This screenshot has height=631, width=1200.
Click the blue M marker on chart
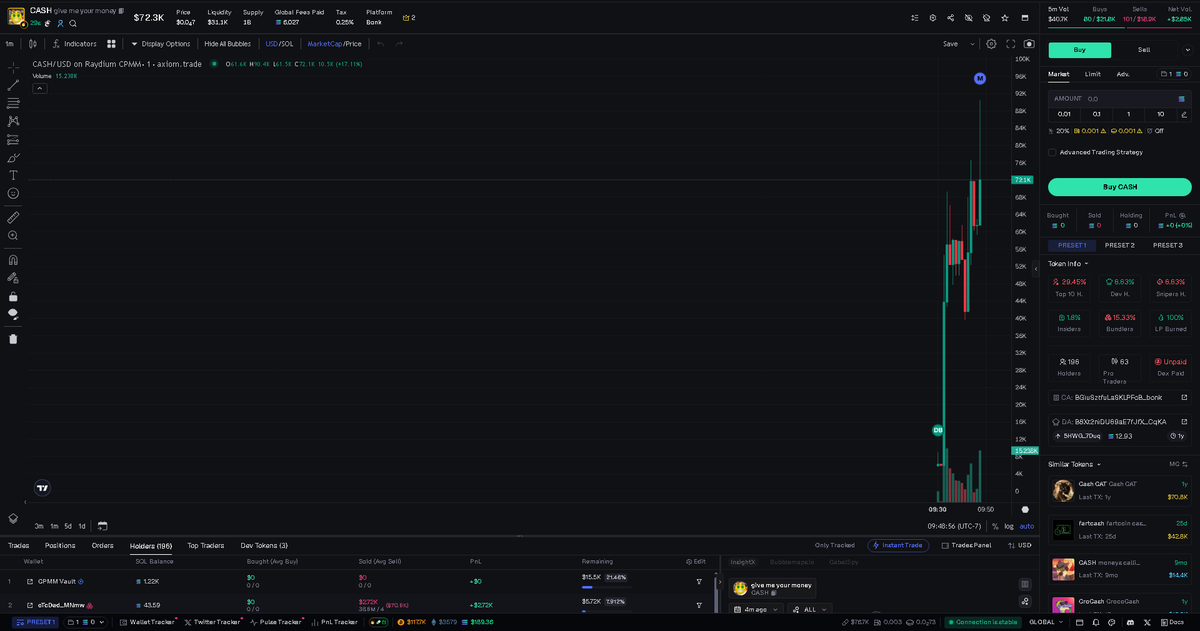pos(980,78)
